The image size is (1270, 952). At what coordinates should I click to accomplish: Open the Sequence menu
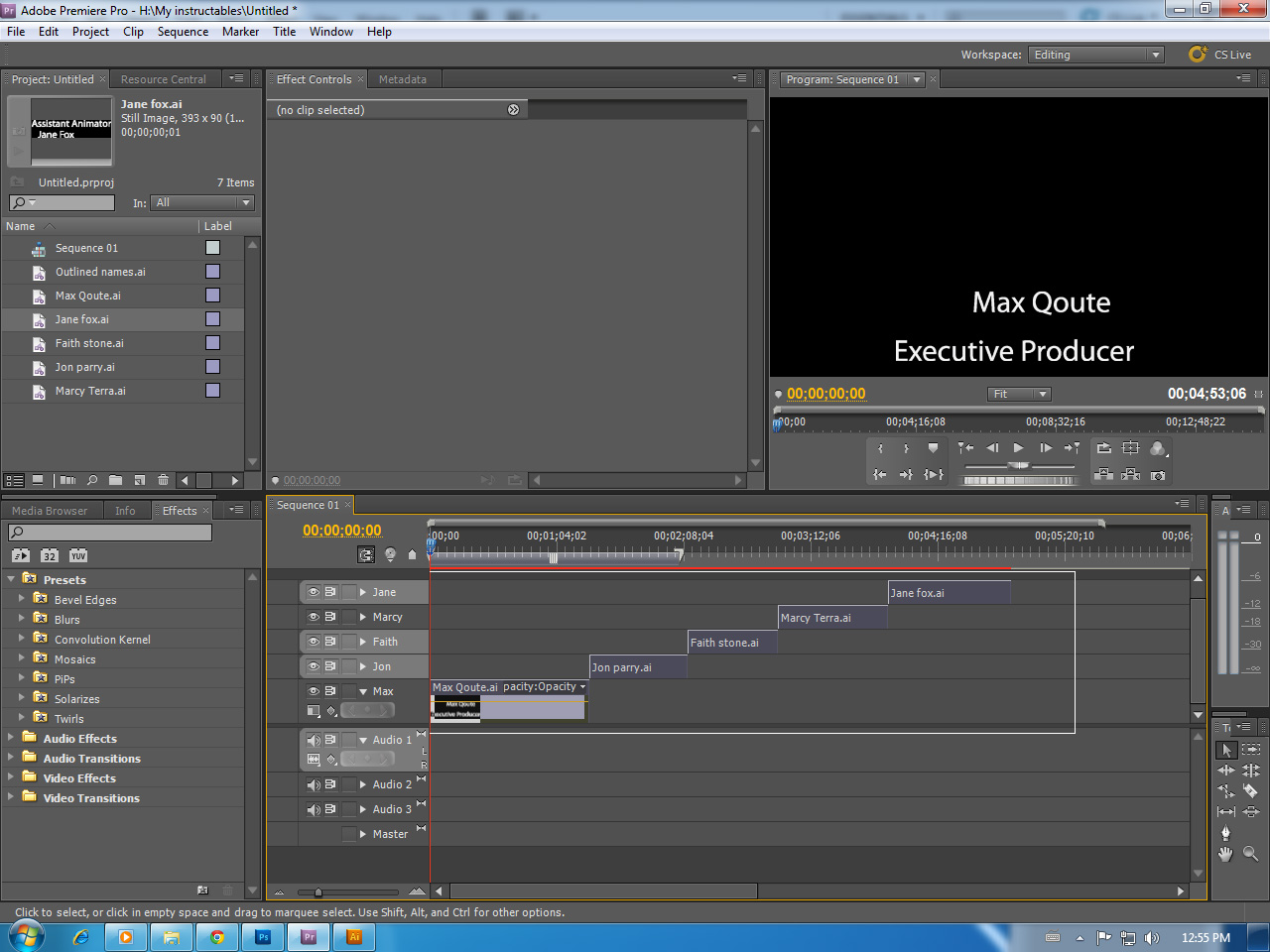pos(183,31)
